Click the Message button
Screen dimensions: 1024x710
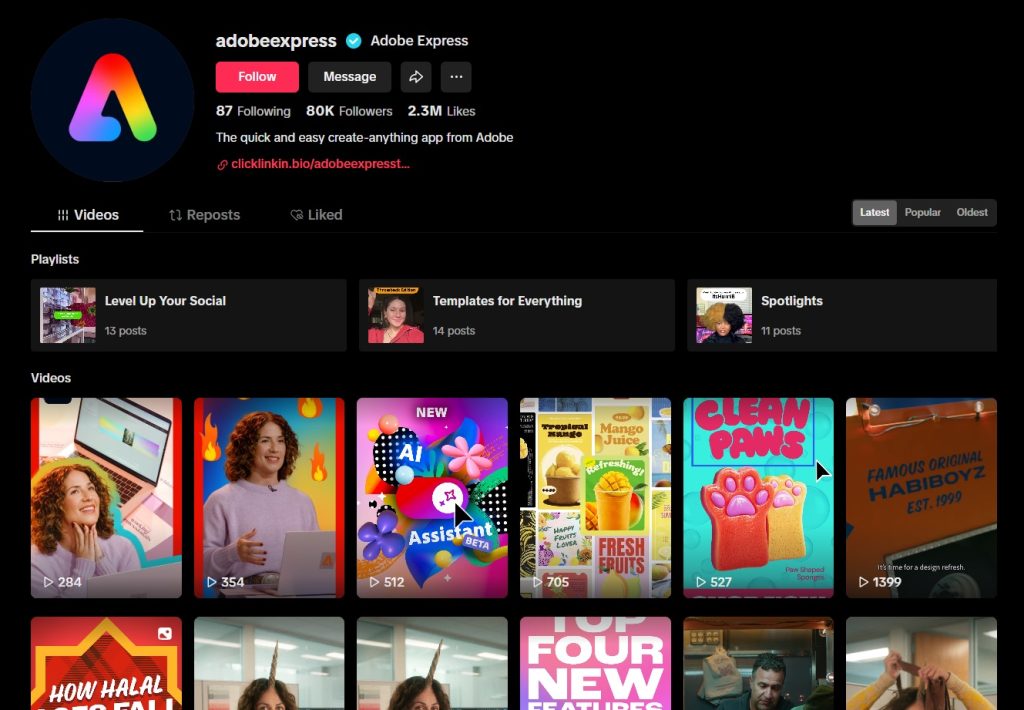pyautogui.click(x=349, y=77)
